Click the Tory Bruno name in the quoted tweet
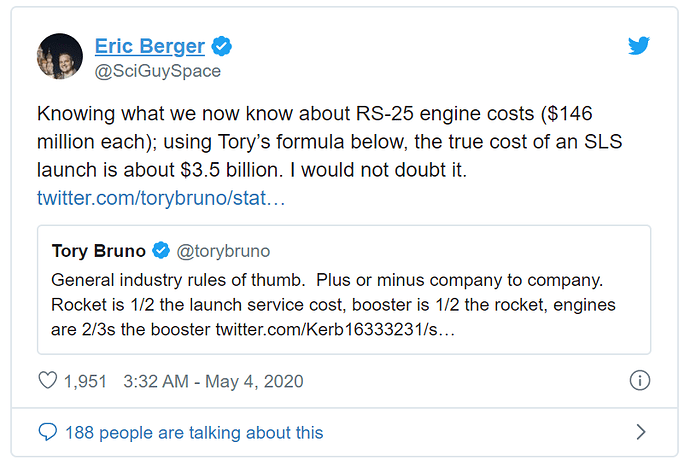Image resolution: width=690 pixels, height=460 pixels. pyautogui.click(x=98, y=251)
